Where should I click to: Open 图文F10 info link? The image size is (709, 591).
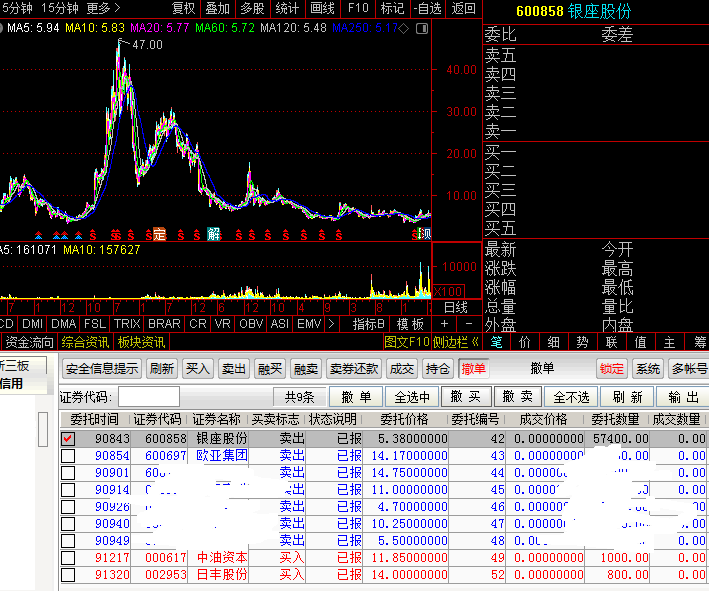[x=406, y=342]
